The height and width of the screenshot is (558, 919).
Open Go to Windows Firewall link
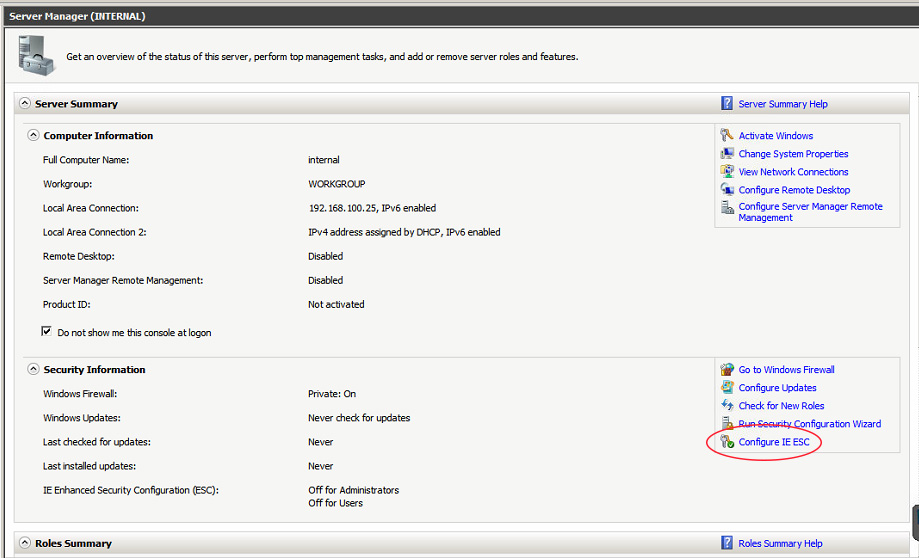pos(787,369)
